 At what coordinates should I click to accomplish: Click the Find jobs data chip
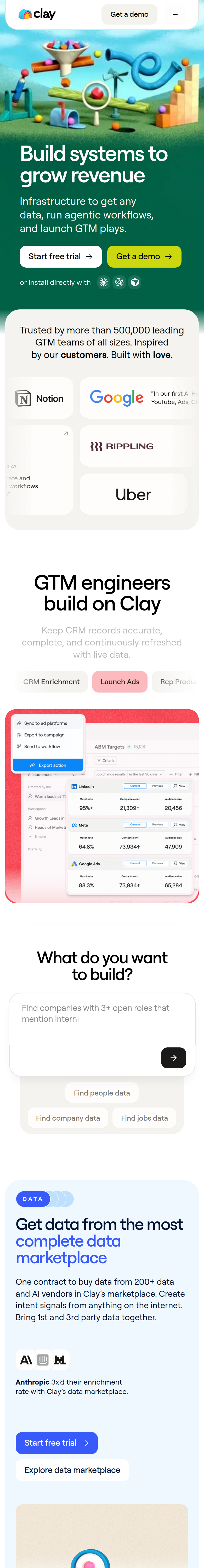(x=144, y=1118)
